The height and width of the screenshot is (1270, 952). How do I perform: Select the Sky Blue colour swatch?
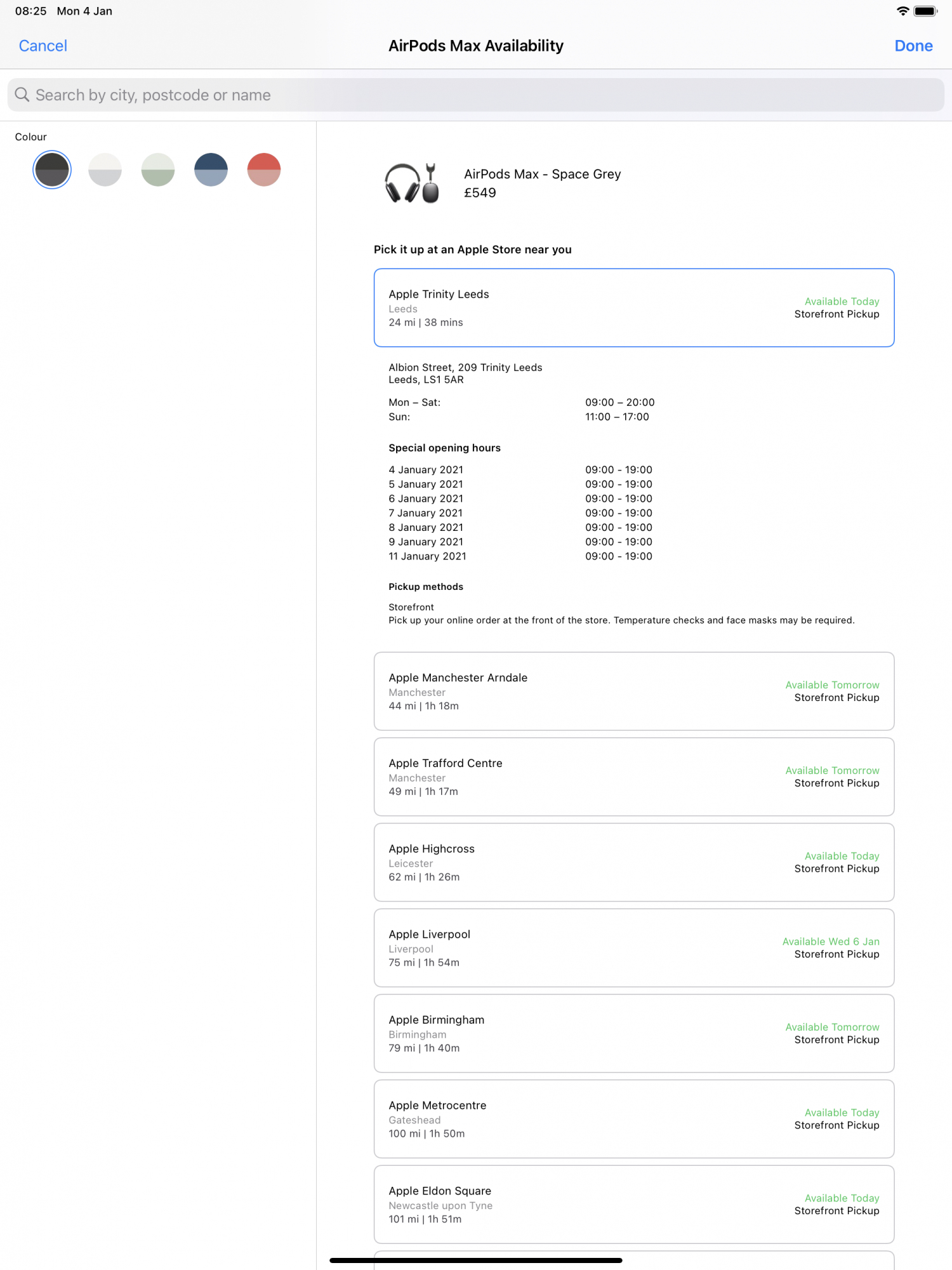tap(211, 170)
